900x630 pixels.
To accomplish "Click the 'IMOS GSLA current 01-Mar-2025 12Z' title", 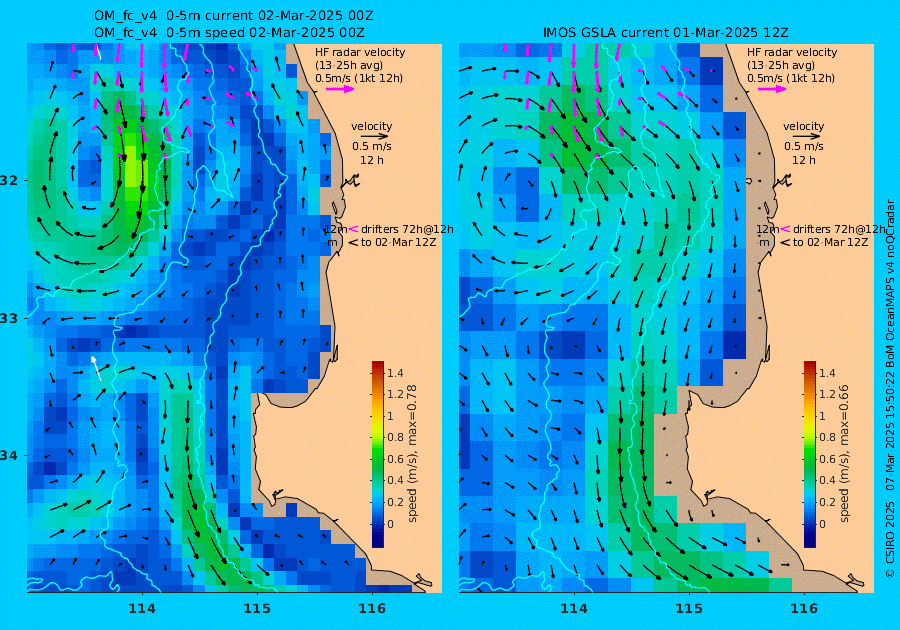I will pyautogui.click(x=665, y=32).
